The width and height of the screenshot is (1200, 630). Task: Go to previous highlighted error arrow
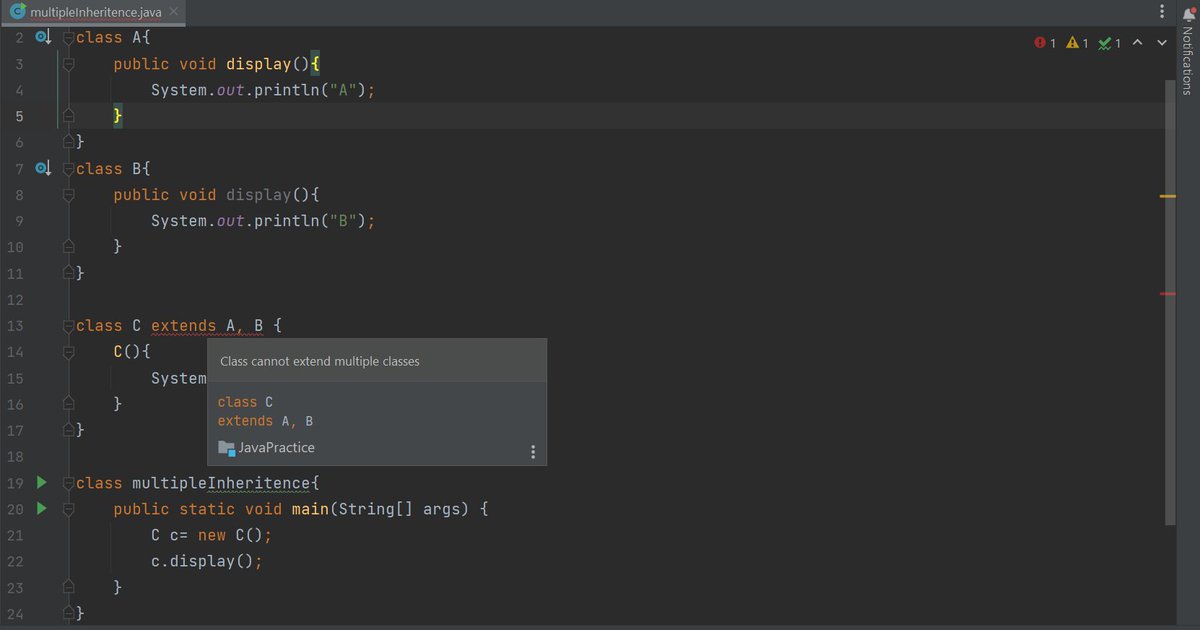click(x=1138, y=43)
